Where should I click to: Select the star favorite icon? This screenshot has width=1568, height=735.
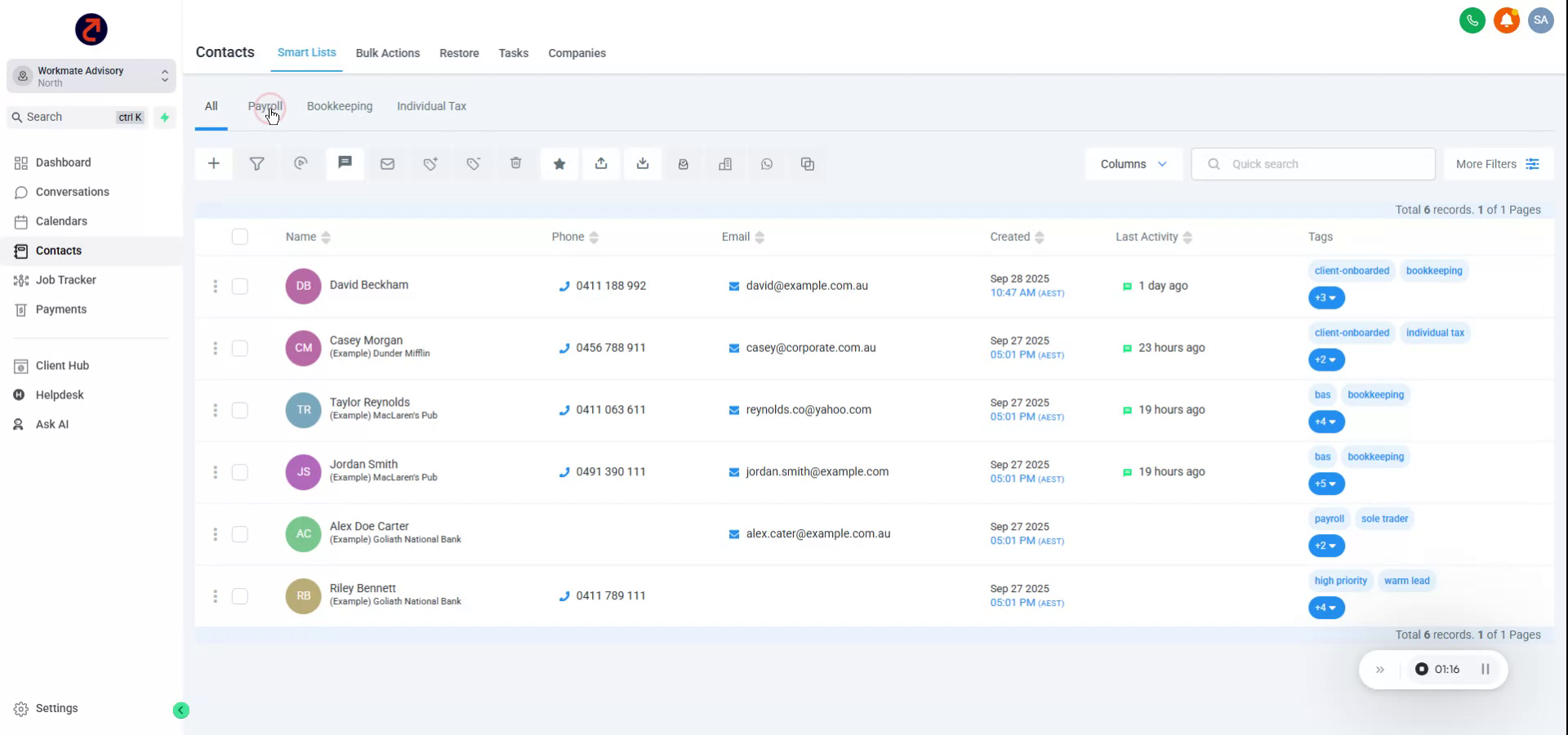tap(559, 163)
